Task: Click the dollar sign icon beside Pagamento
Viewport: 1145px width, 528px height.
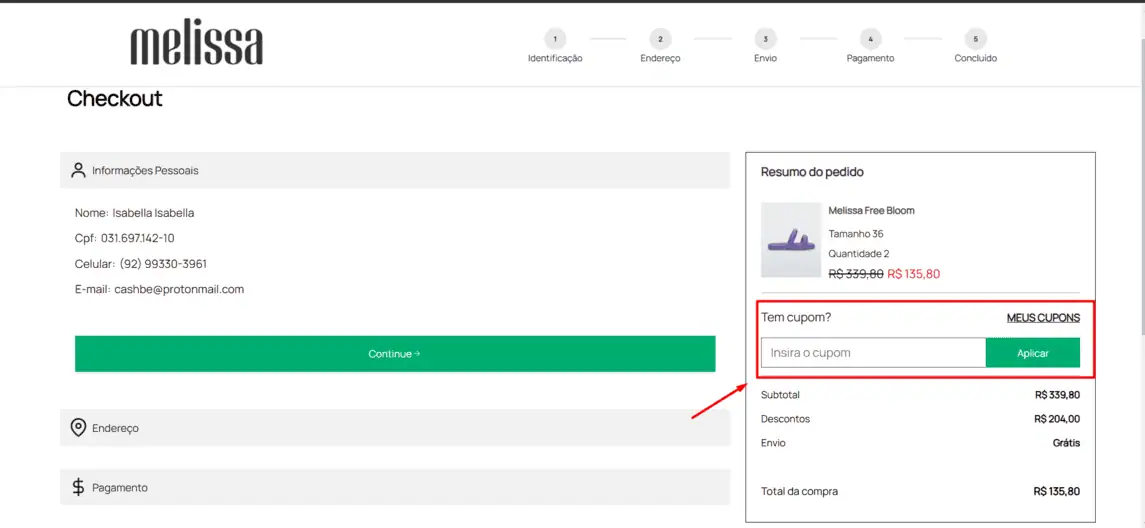Action: coord(78,487)
